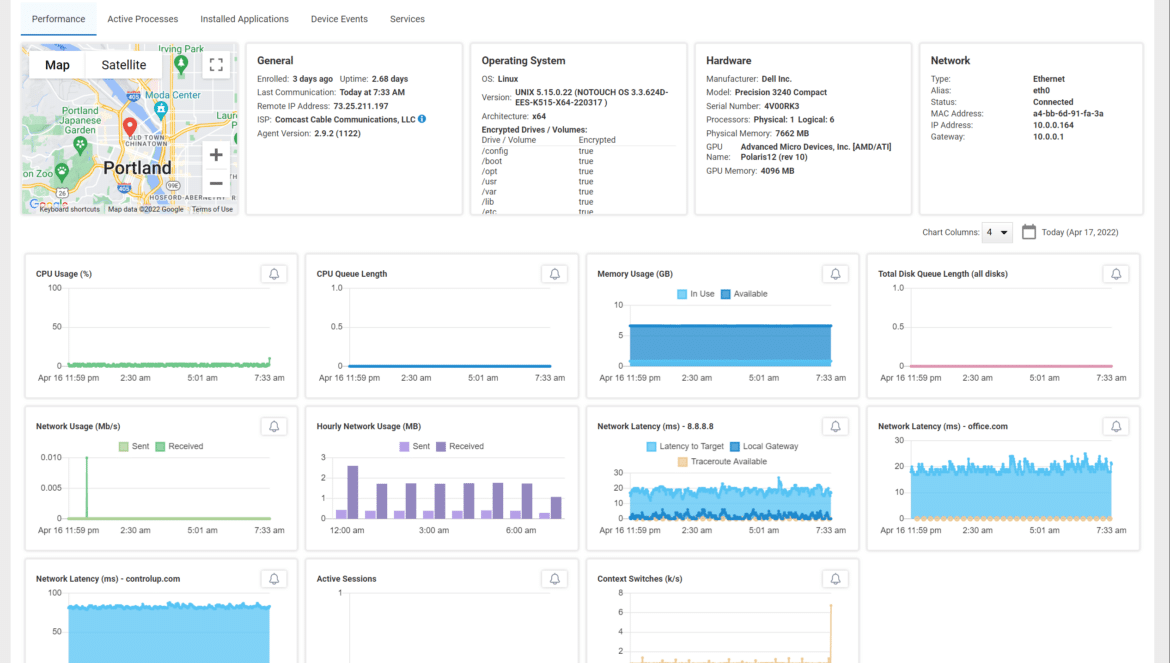Click the Gateway value 10.0.0.1
This screenshot has height=663, width=1170.
[x=1048, y=136]
